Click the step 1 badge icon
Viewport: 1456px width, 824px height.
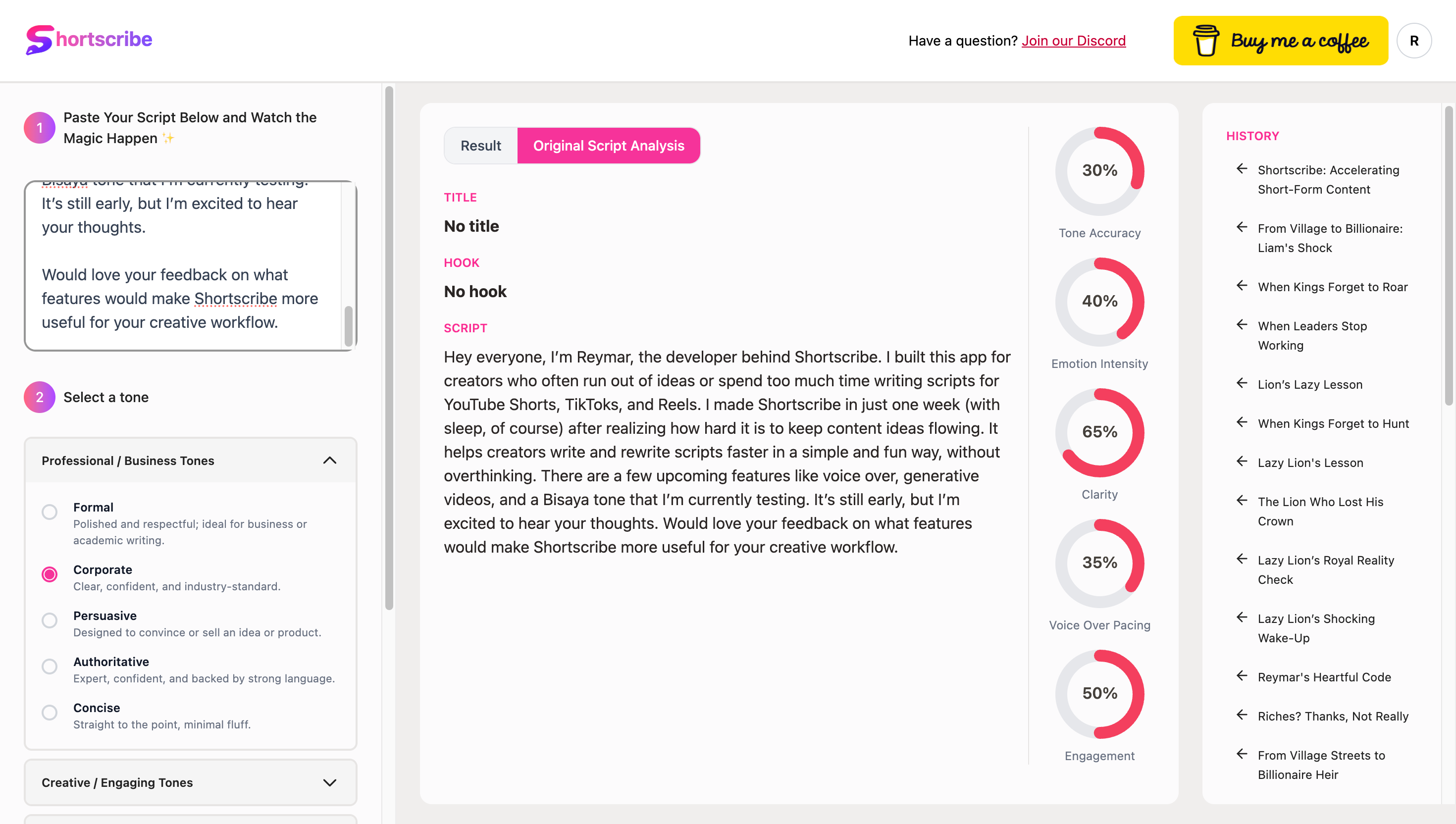pos(39,128)
